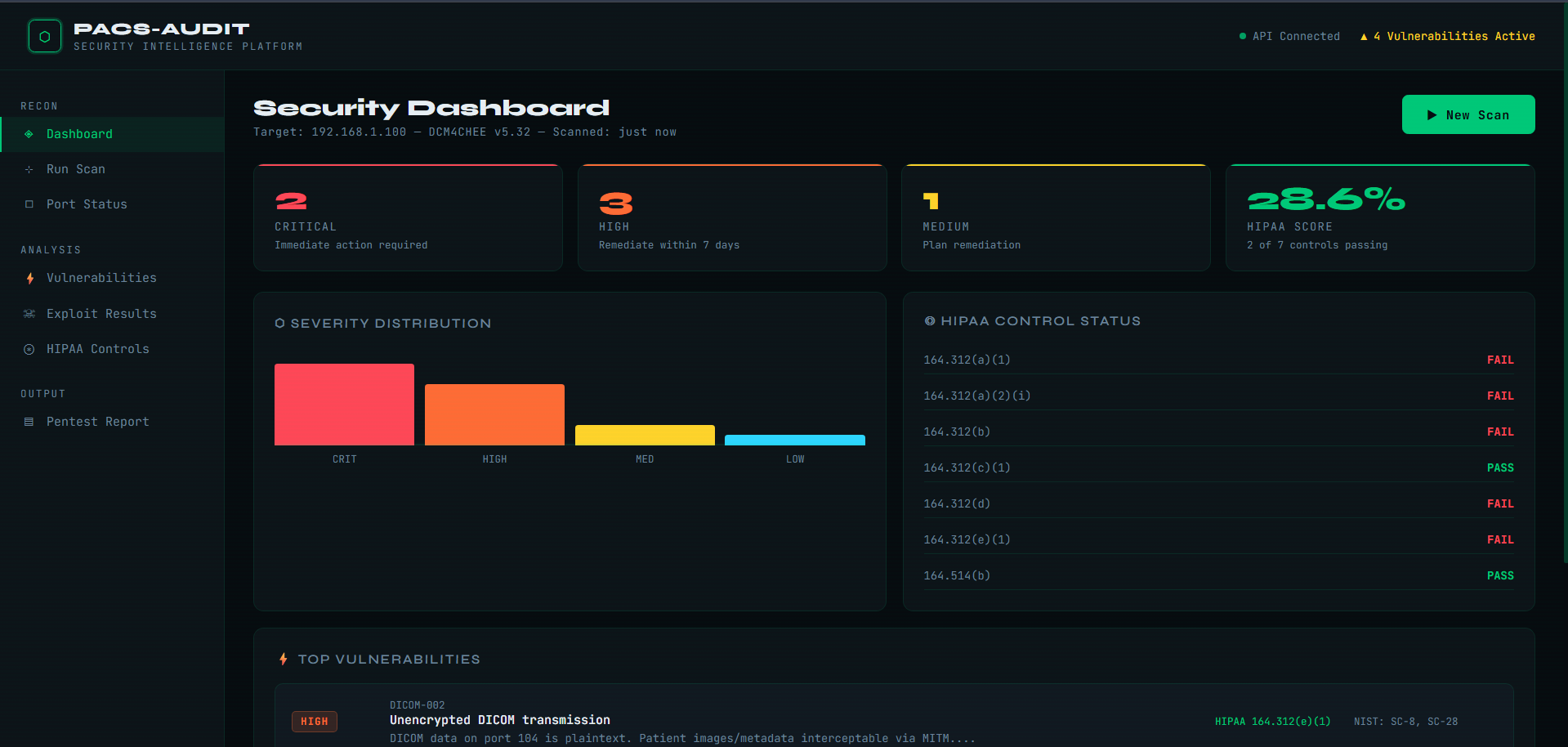Click the LOW axis label
Viewport: 1568px width, 747px height.
795,459
